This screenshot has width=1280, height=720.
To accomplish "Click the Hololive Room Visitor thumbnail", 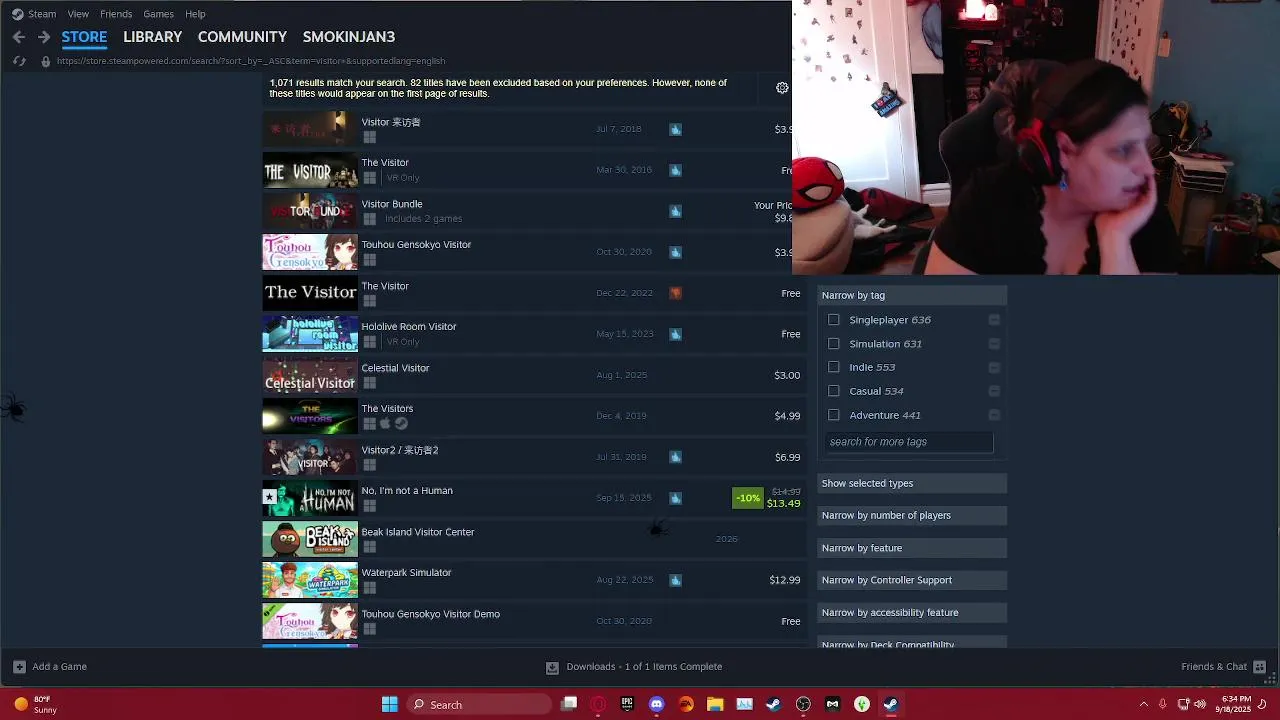I will point(310,334).
